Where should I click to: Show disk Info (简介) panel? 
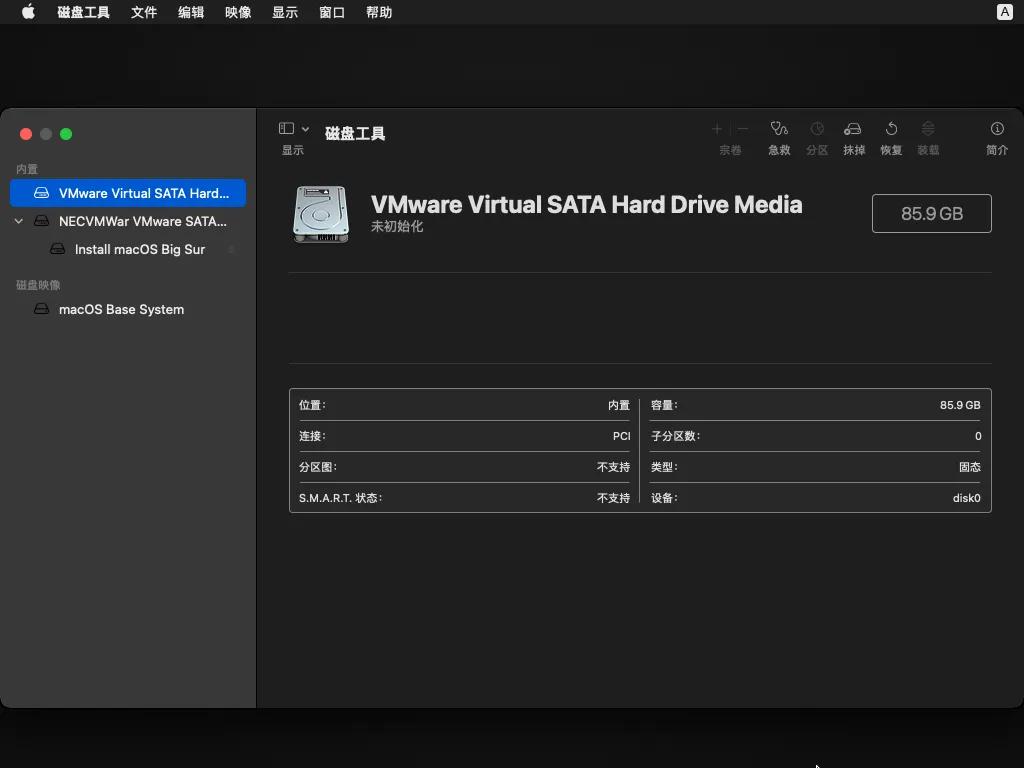point(997,129)
